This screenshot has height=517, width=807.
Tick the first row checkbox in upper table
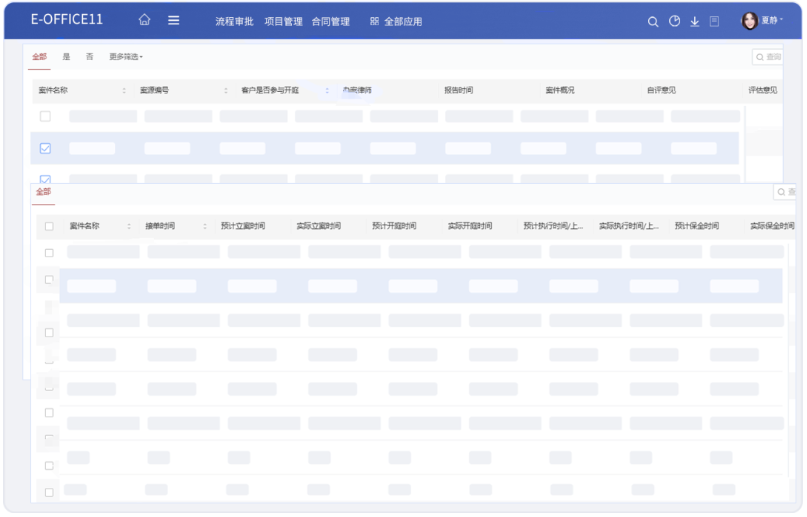pyautogui.click(x=45, y=116)
